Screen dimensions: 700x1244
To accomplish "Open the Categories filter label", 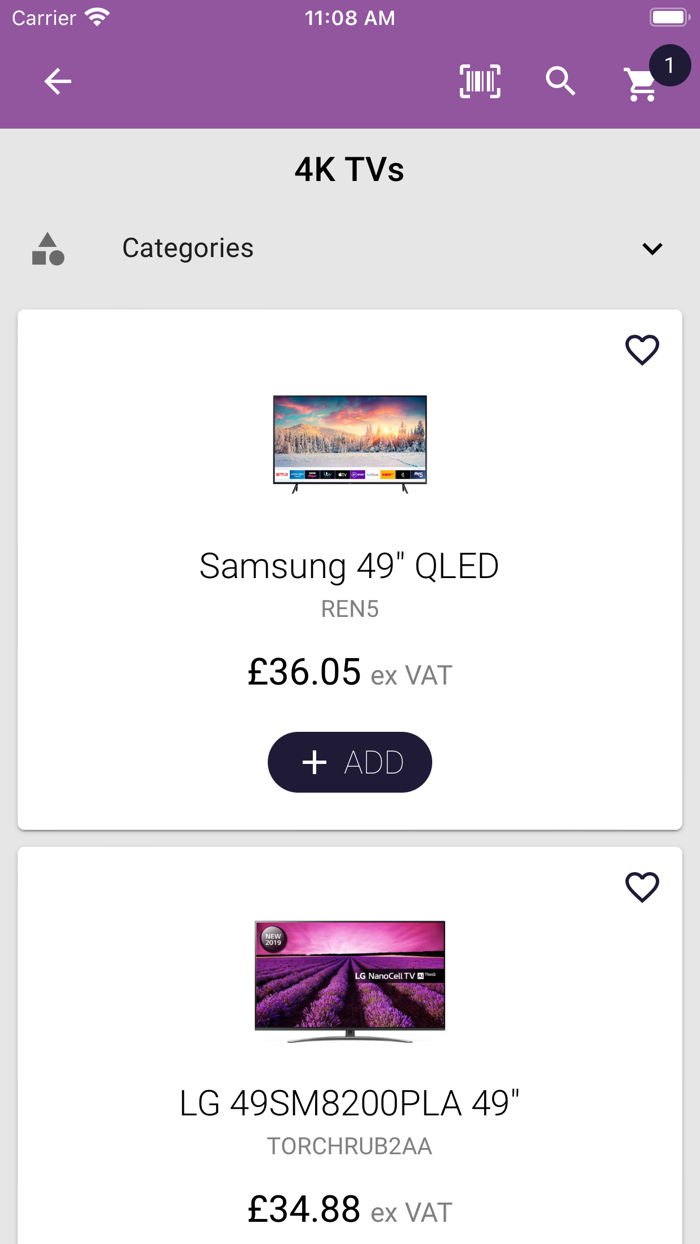I will pos(188,248).
